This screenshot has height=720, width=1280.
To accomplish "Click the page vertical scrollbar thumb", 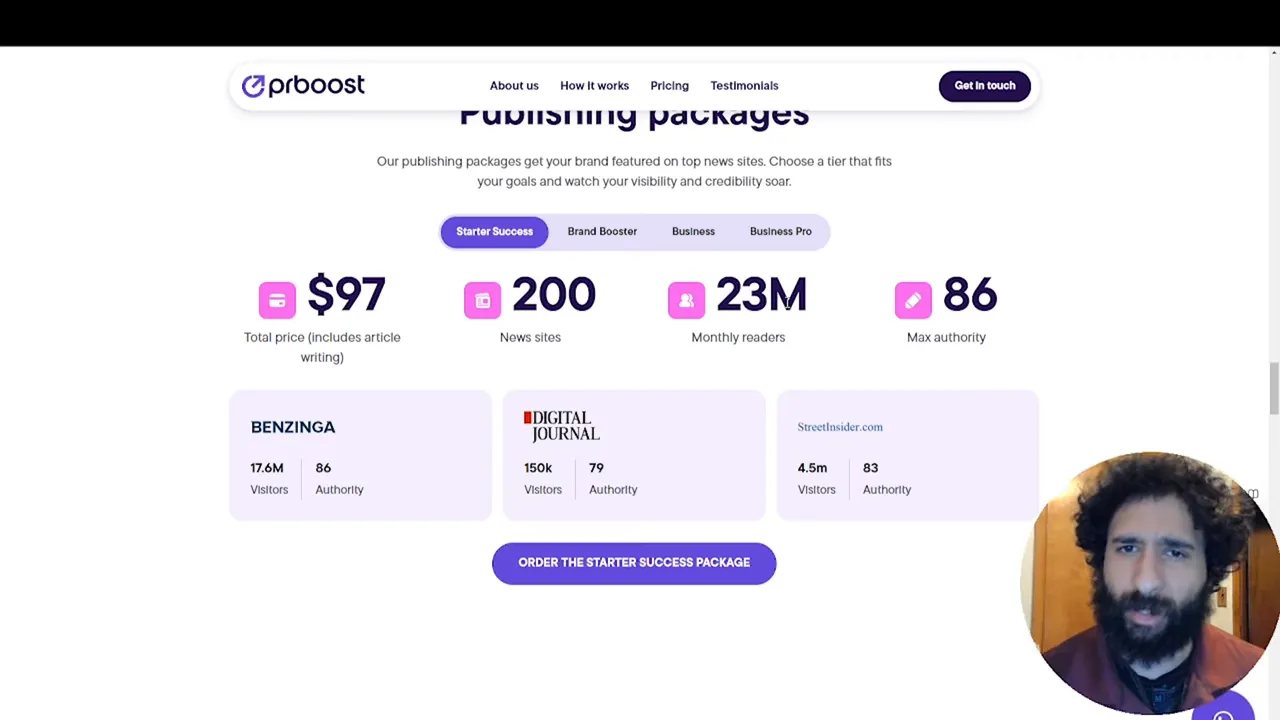I will pyautogui.click(x=1274, y=388).
